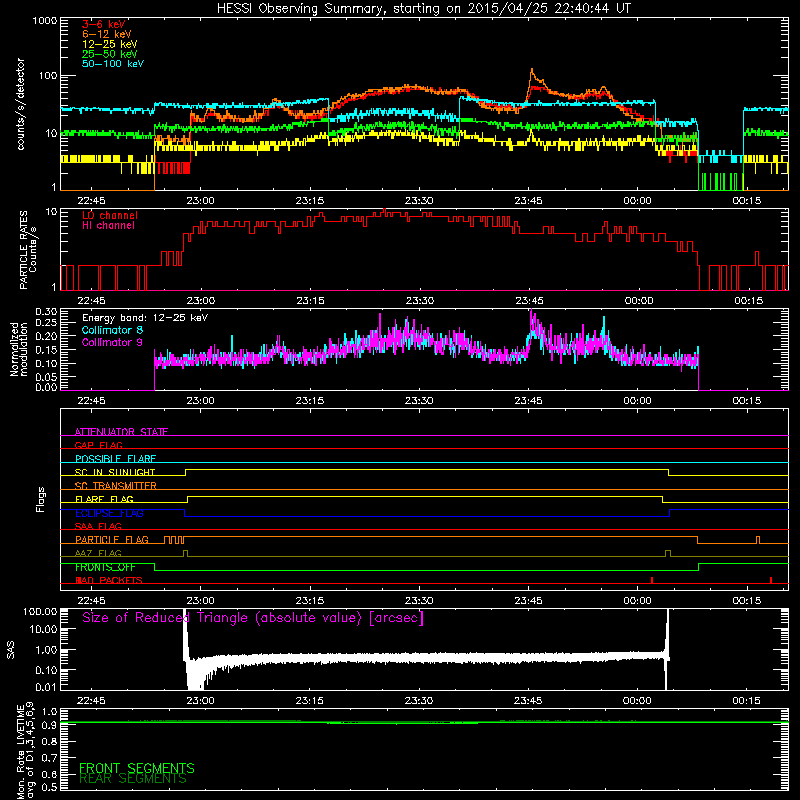
Task: Click the 00:15 tick of the counts plot
Action: (x=746, y=201)
